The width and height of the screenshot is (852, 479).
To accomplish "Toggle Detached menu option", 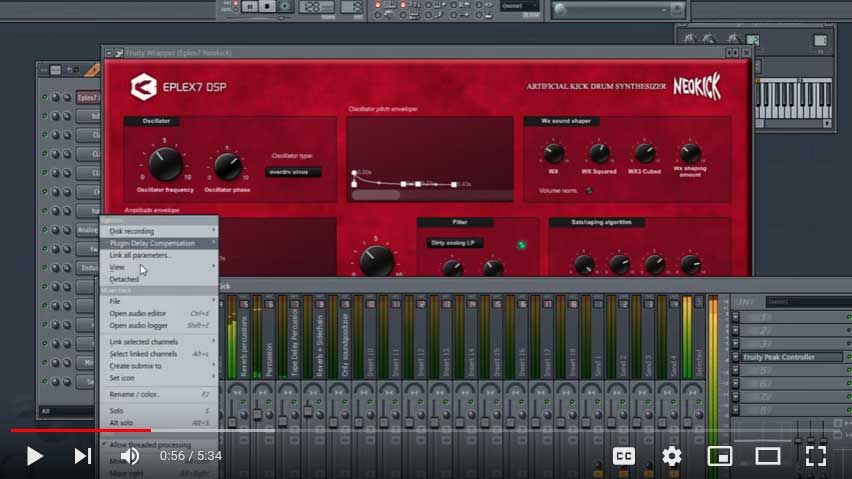I will tap(159, 279).
